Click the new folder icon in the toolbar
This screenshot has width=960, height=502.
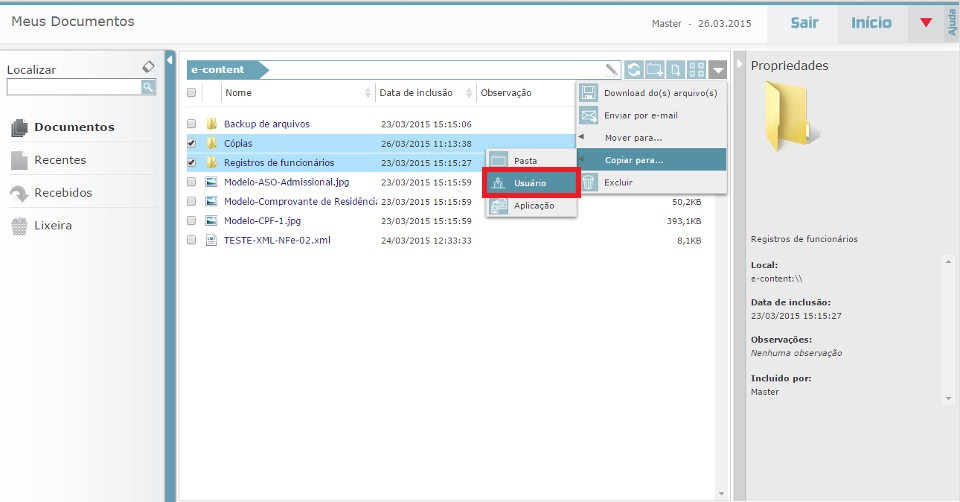click(655, 70)
